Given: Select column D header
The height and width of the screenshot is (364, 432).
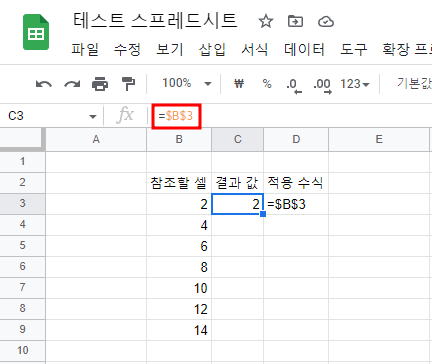Looking at the screenshot, I should pyautogui.click(x=296, y=139).
